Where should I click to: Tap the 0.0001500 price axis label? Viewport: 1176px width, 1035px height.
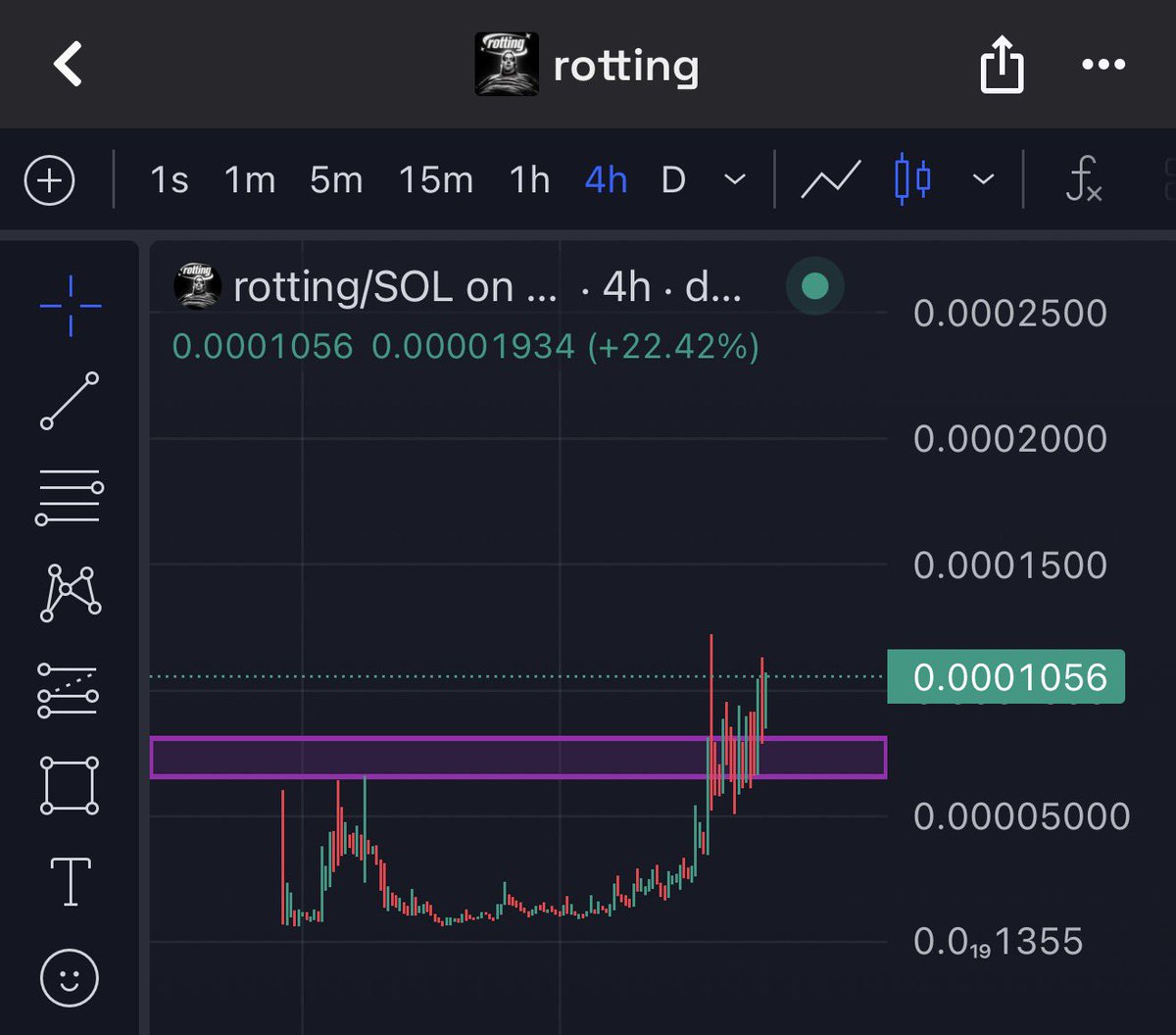pos(1010,565)
